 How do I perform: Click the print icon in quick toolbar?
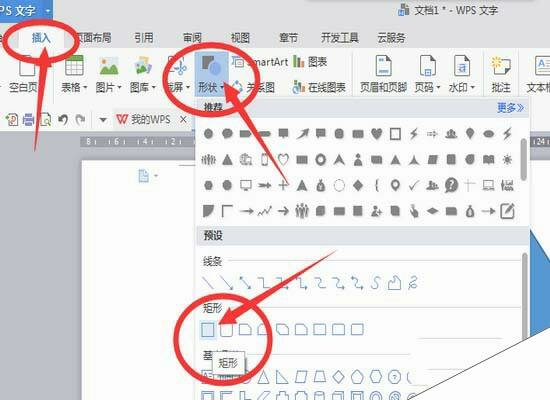(28, 120)
